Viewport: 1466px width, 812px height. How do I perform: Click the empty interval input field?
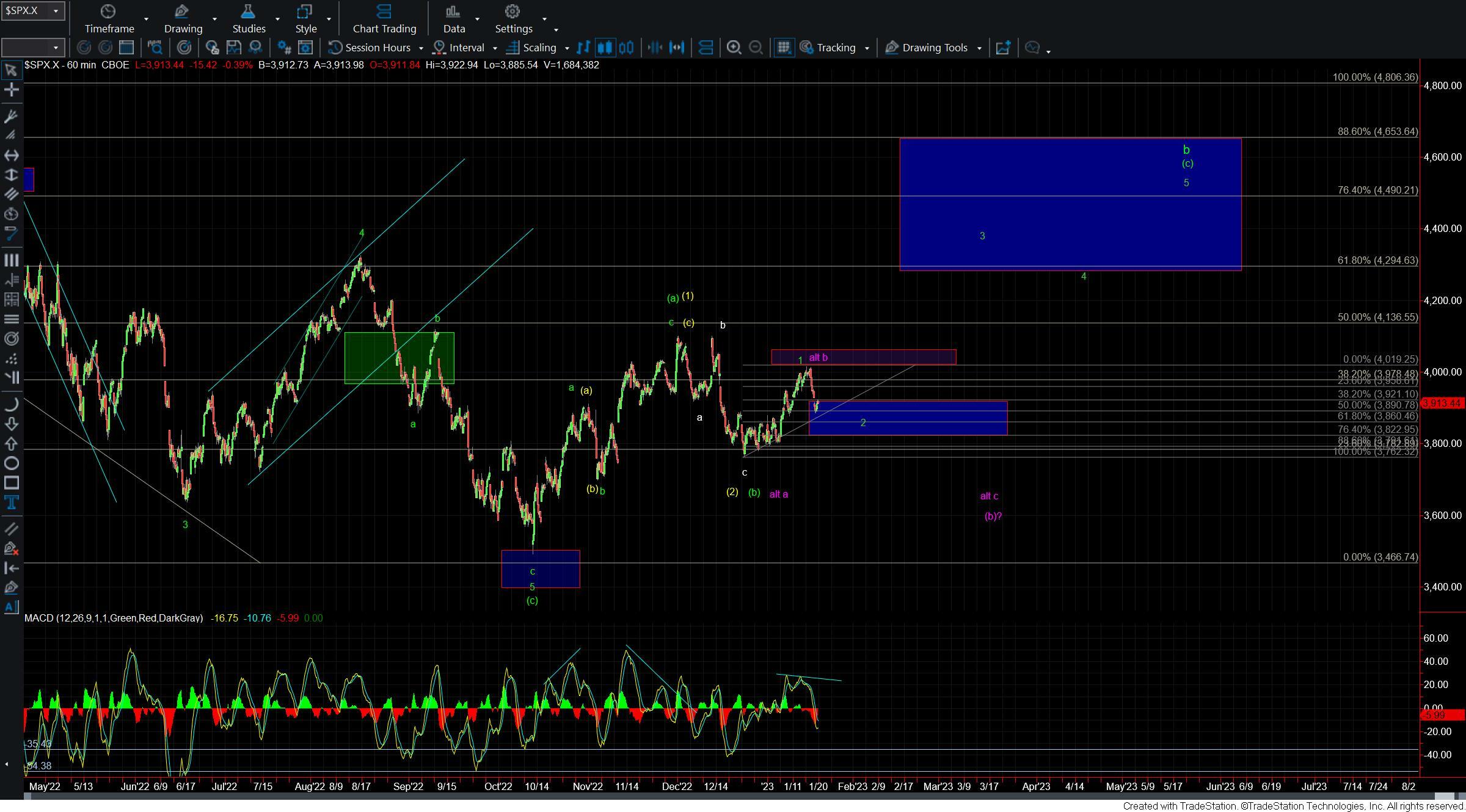[x=26, y=48]
